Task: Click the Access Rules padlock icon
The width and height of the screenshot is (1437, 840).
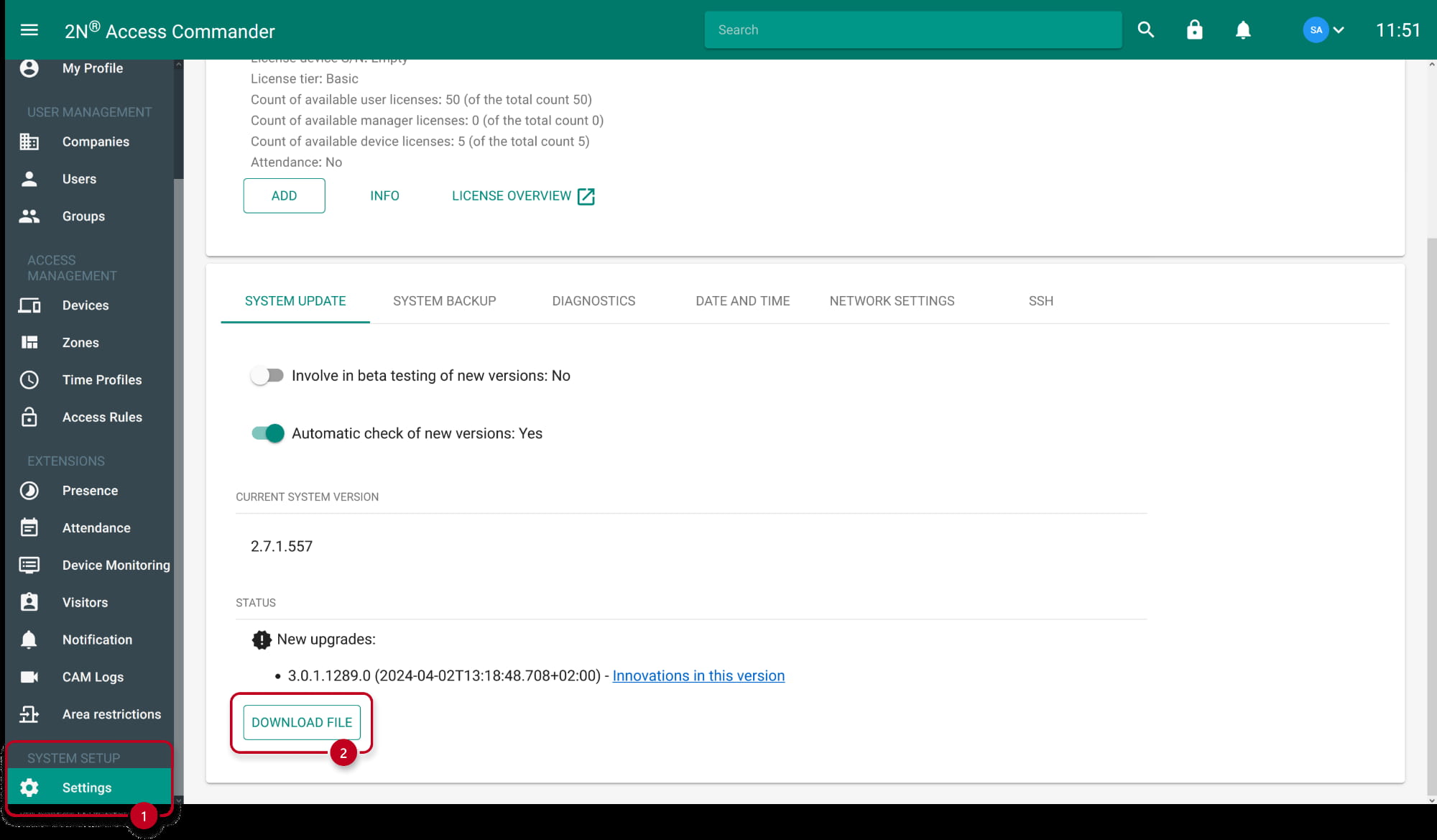Action: [x=29, y=417]
